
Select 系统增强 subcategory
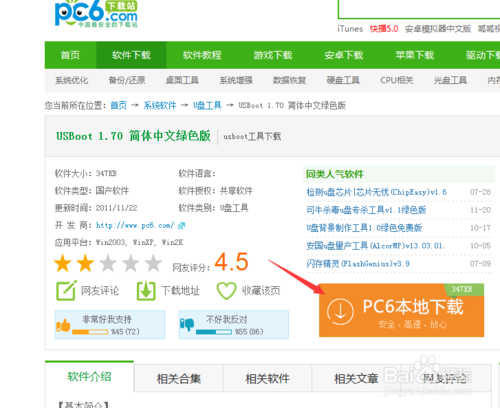(236, 80)
